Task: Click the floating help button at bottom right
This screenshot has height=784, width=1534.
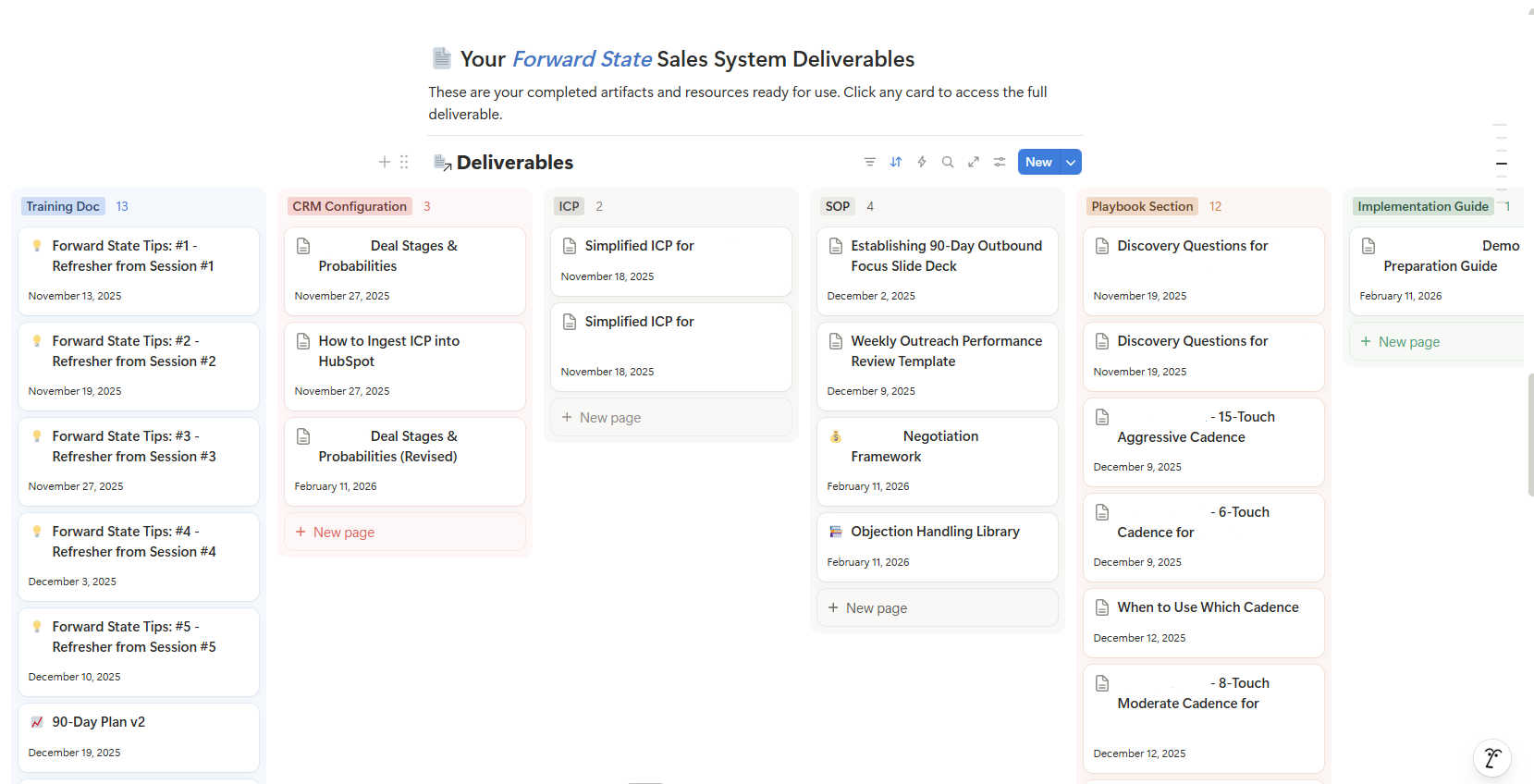Action: pyautogui.click(x=1492, y=759)
